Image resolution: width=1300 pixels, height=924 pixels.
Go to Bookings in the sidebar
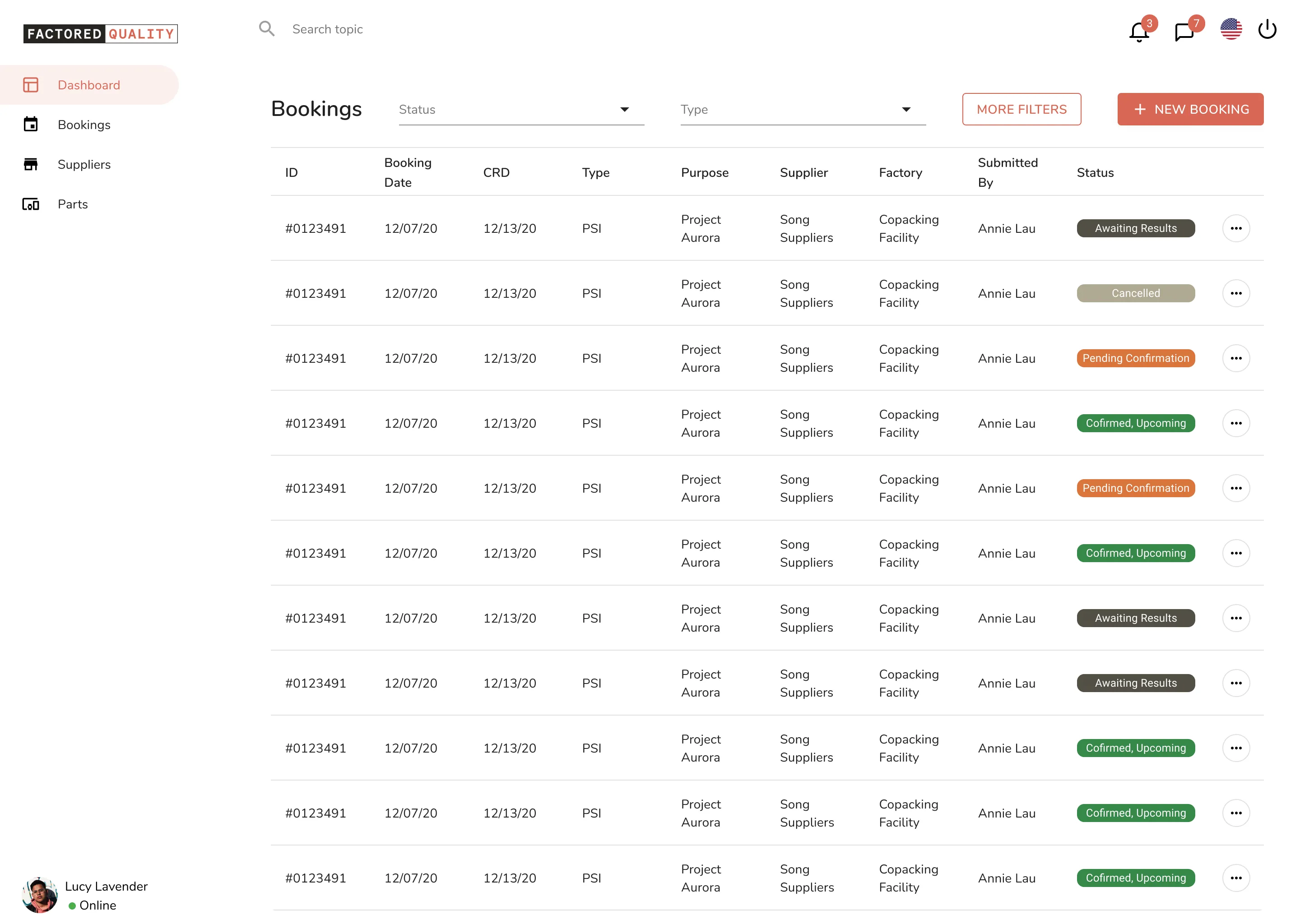(x=84, y=125)
